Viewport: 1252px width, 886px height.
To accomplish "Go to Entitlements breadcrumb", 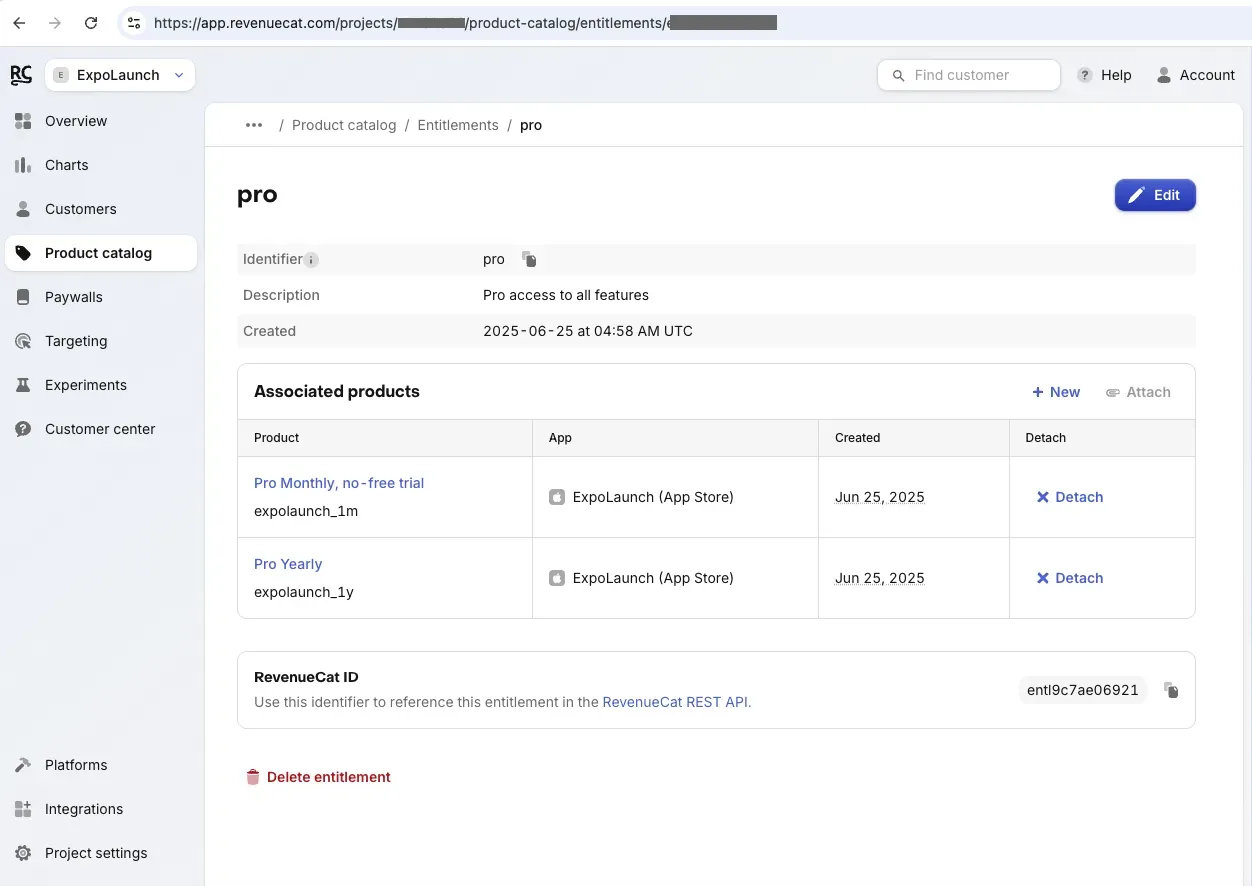I will point(458,125).
